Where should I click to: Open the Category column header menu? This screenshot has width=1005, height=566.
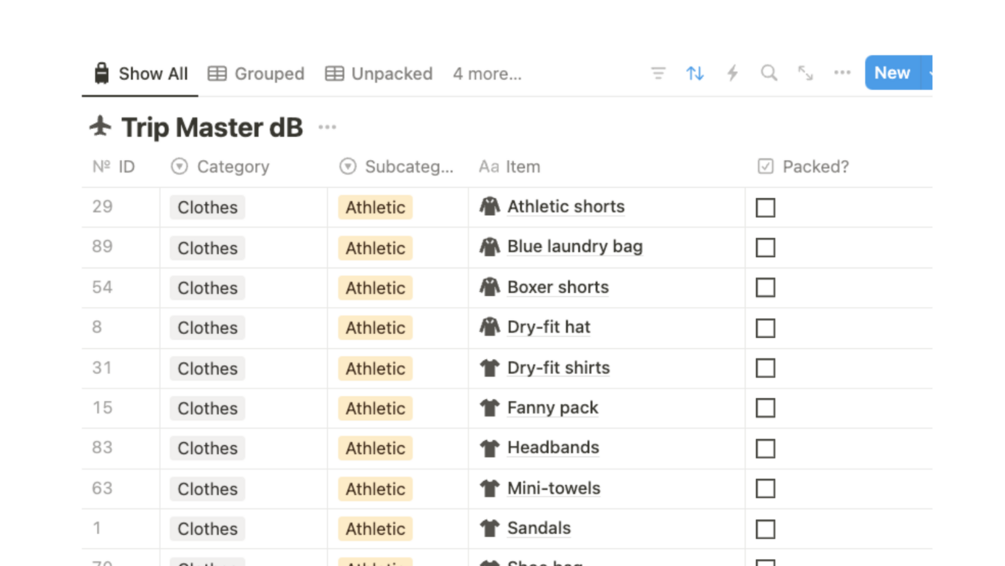(x=232, y=167)
